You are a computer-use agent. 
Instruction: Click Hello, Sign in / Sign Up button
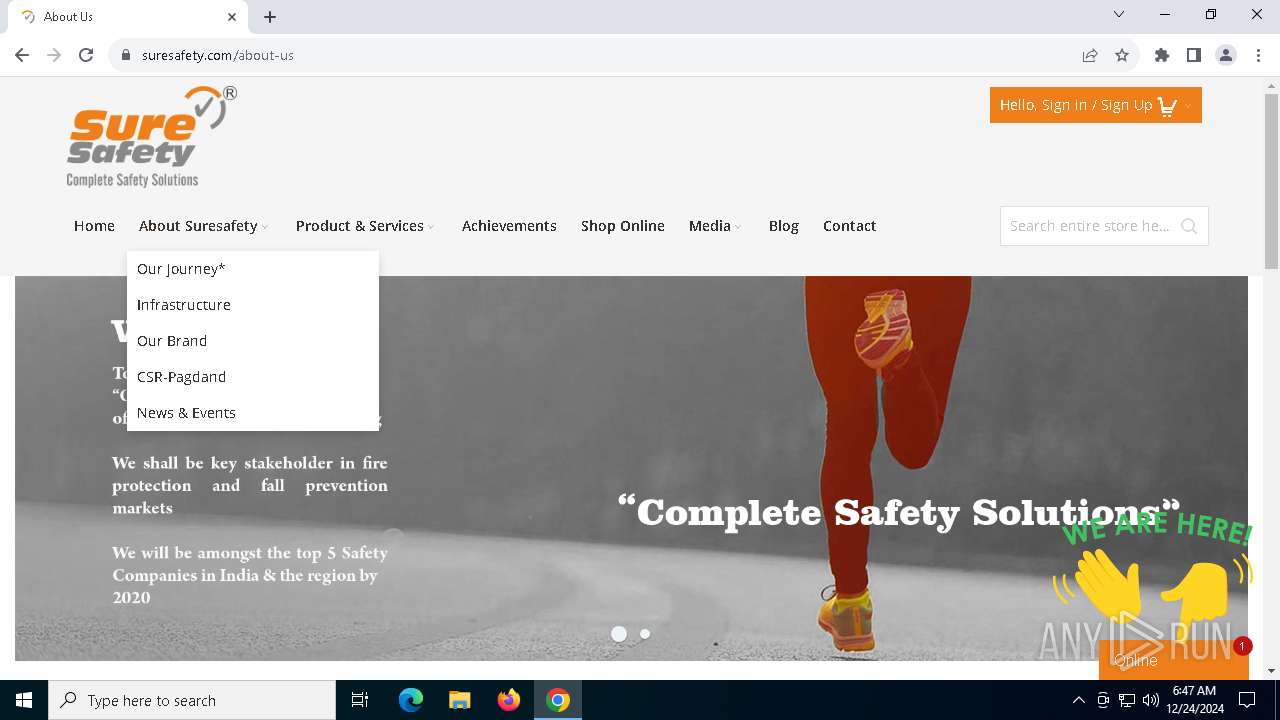tap(1096, 105)
